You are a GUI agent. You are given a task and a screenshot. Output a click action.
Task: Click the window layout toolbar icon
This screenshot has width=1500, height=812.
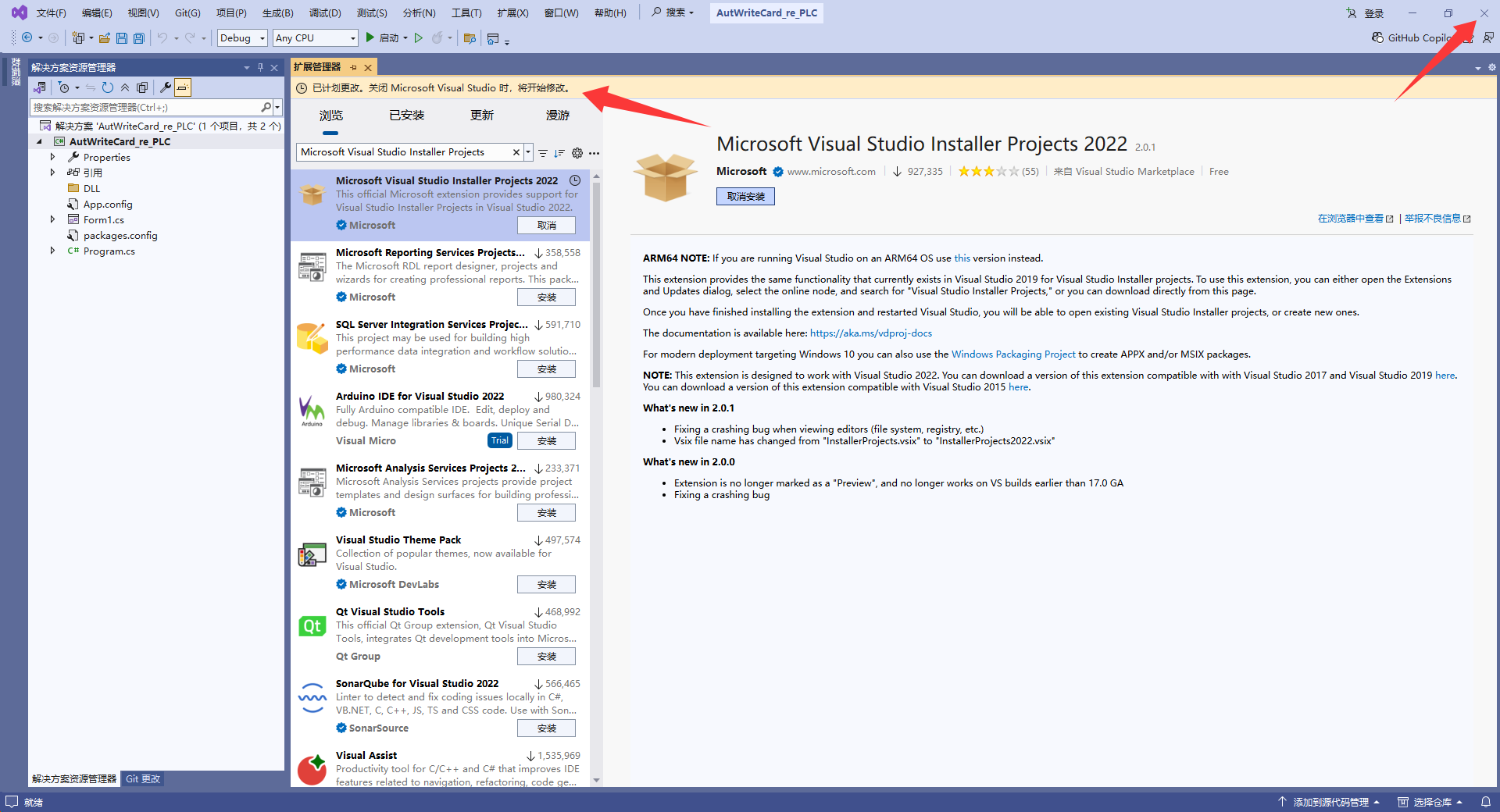click(493, 37)
